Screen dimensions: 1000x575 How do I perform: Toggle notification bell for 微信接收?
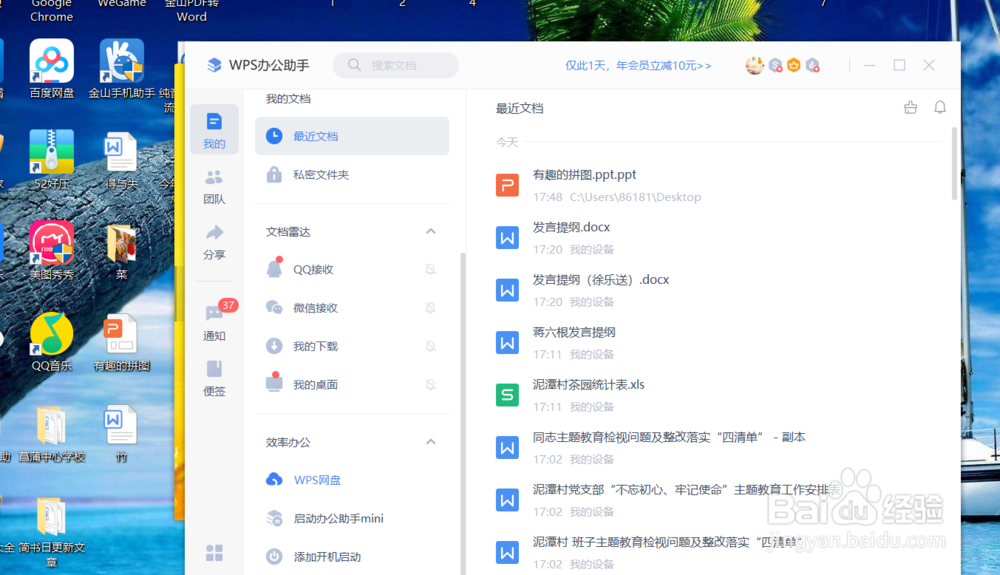[x=430, y=308]
